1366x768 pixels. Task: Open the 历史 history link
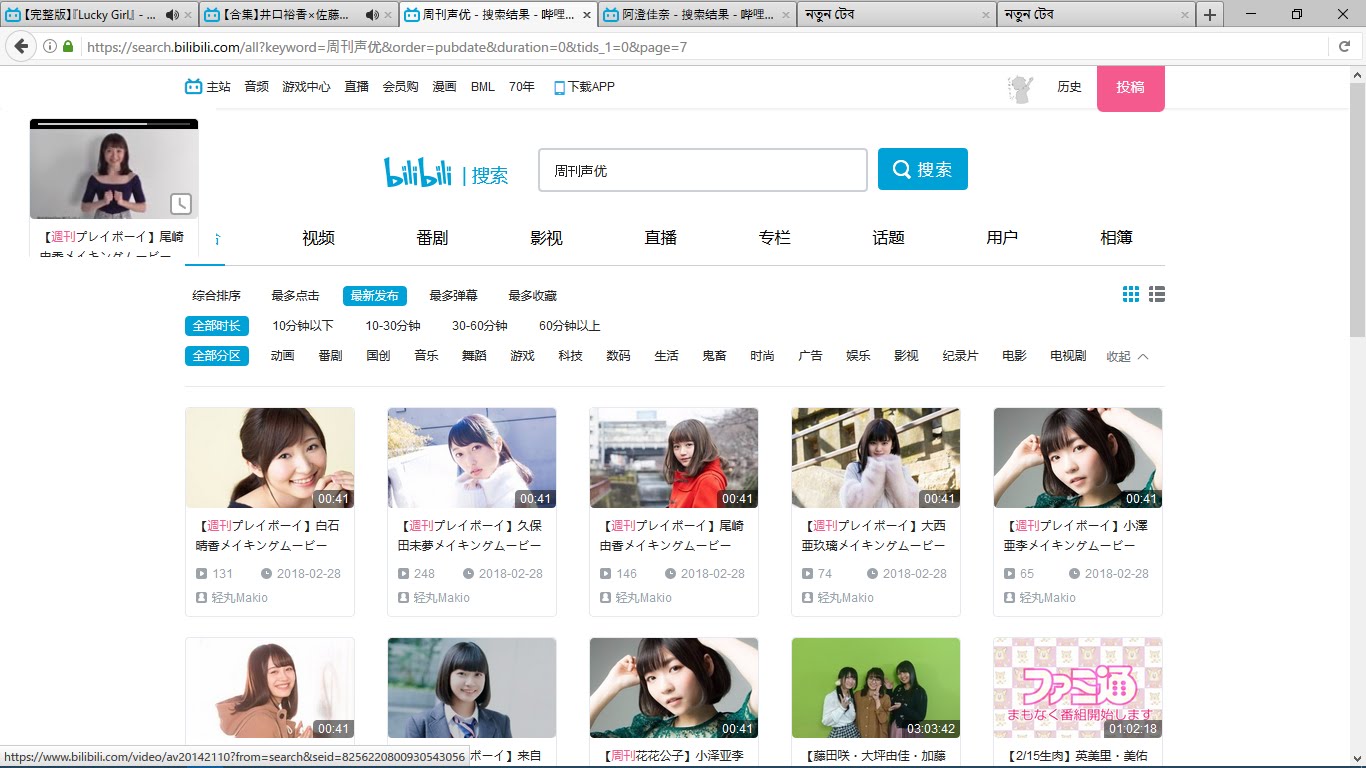tap(1069, 87)
